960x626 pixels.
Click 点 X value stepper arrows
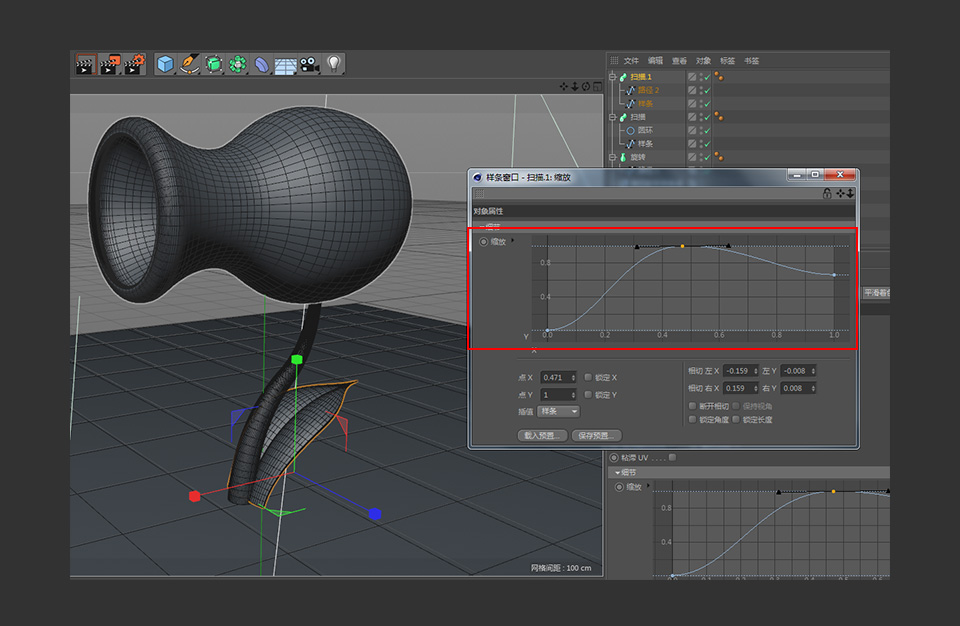tap(573, 378)
